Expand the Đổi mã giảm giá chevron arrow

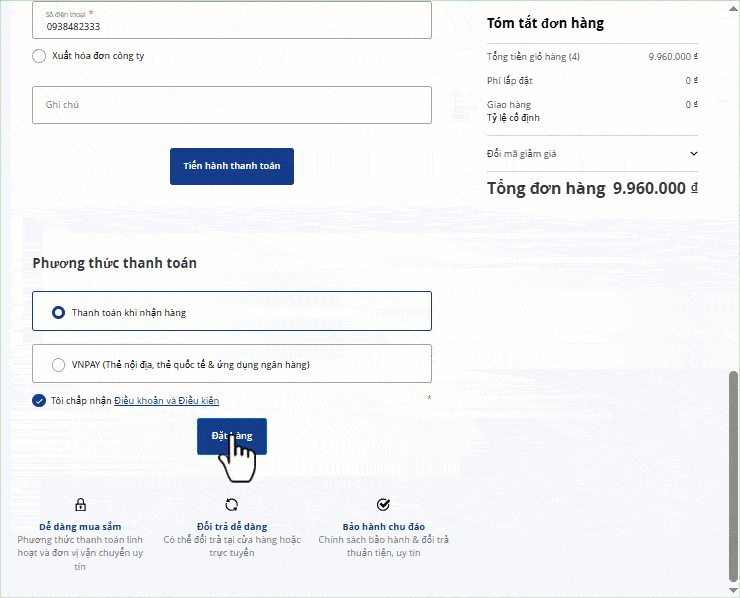(694, 154)
